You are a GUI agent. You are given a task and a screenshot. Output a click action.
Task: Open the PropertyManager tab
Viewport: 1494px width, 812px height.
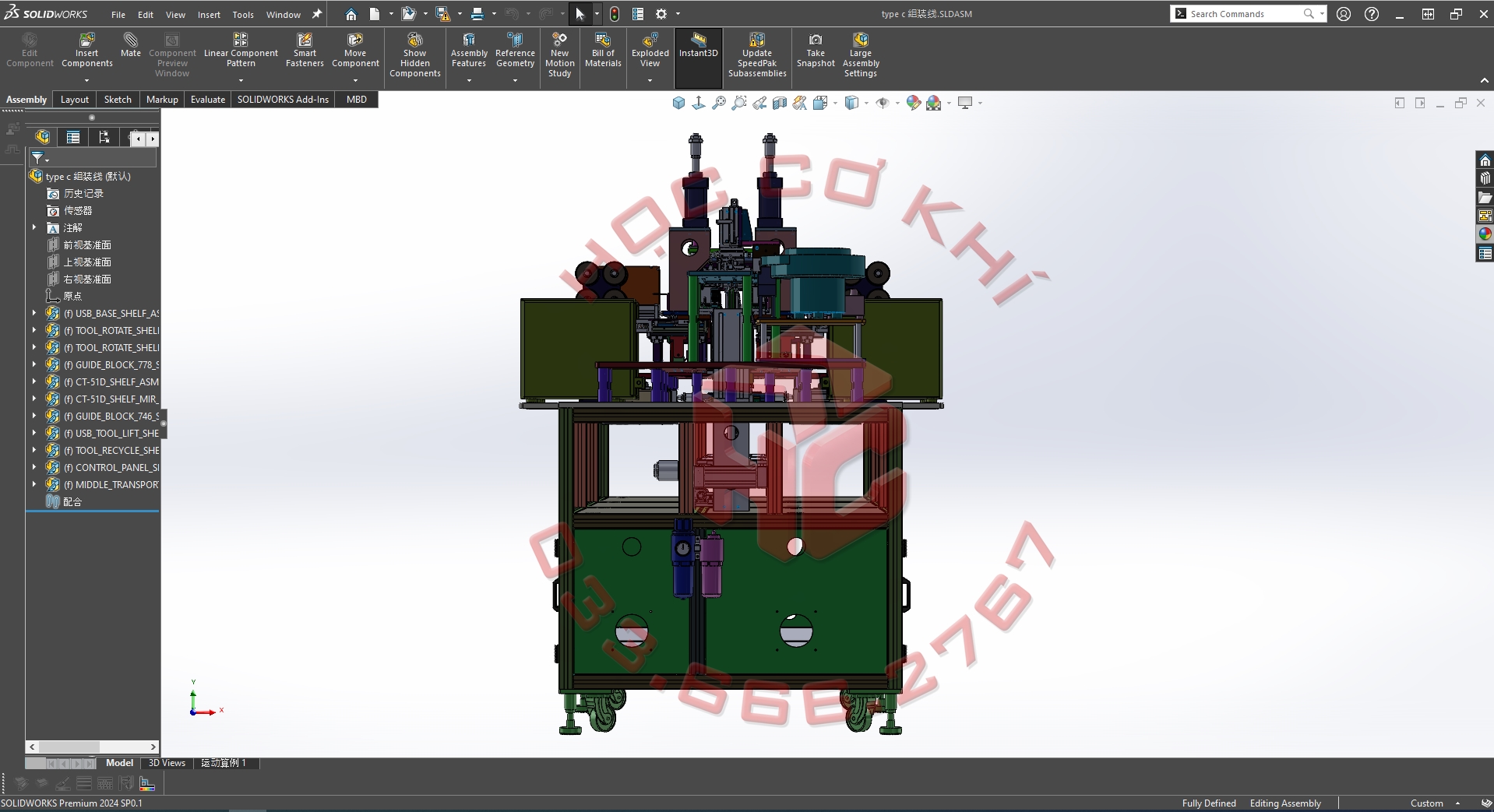click(x=73, y=137)
